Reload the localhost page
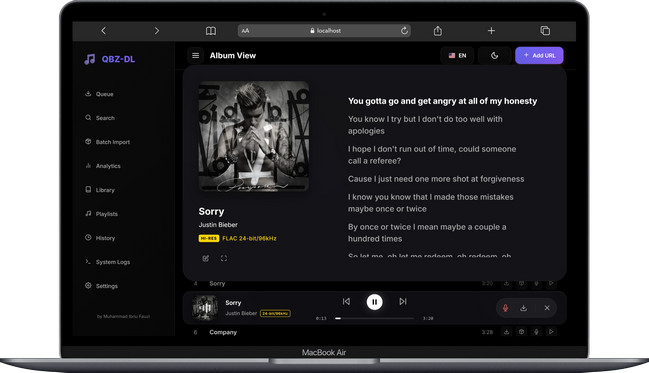649x373 pixels. [404, 30]
